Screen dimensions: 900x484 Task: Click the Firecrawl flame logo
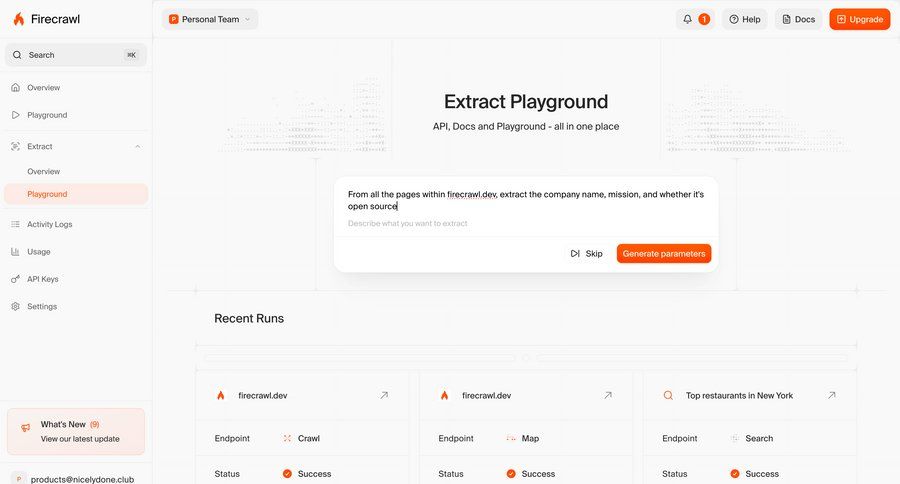19,19
